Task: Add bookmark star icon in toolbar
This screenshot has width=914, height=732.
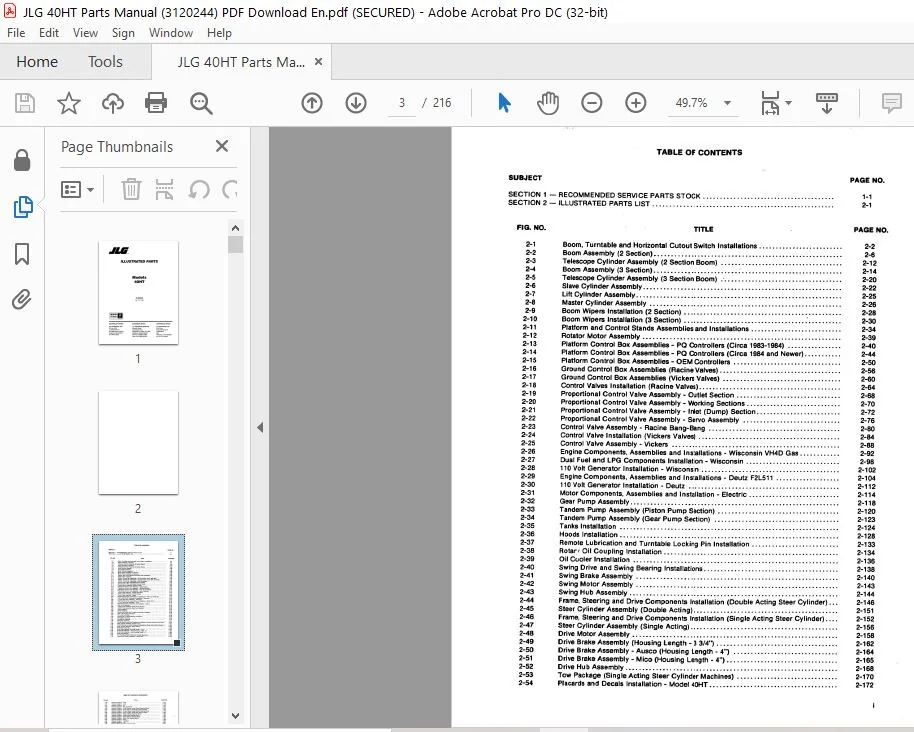Action: pos(69,103)
